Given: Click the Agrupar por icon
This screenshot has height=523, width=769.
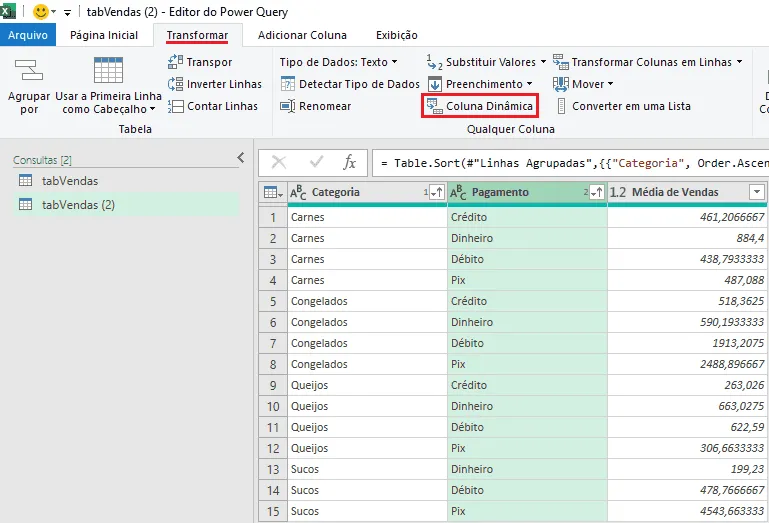Looking at the screenshot, I should click(x=29, y=70).
